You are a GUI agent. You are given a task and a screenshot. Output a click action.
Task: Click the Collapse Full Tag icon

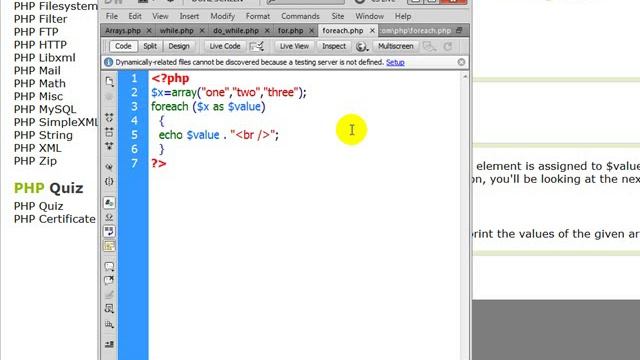[109, 118]
